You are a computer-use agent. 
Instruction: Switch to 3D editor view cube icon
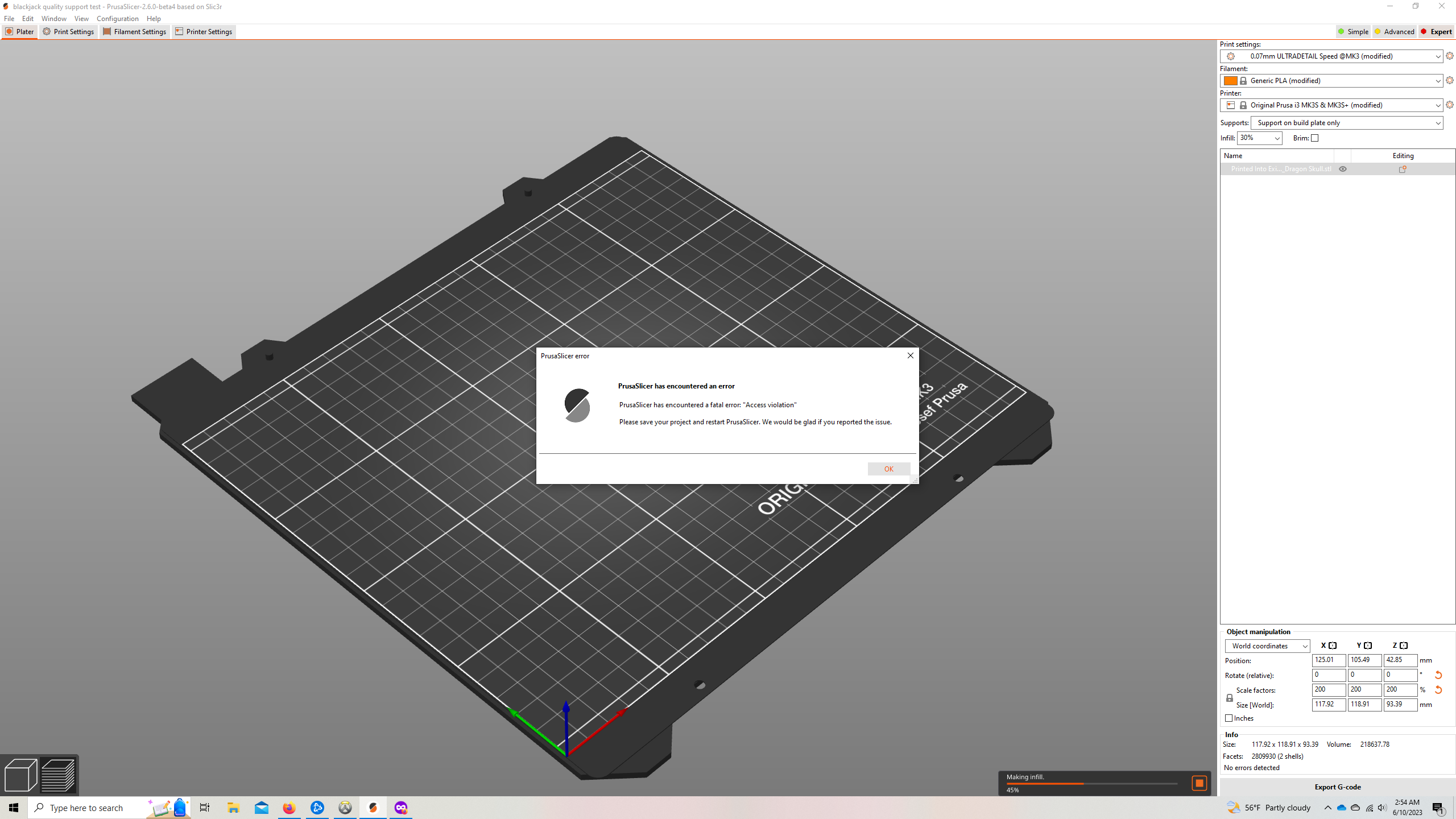(21, 775)
